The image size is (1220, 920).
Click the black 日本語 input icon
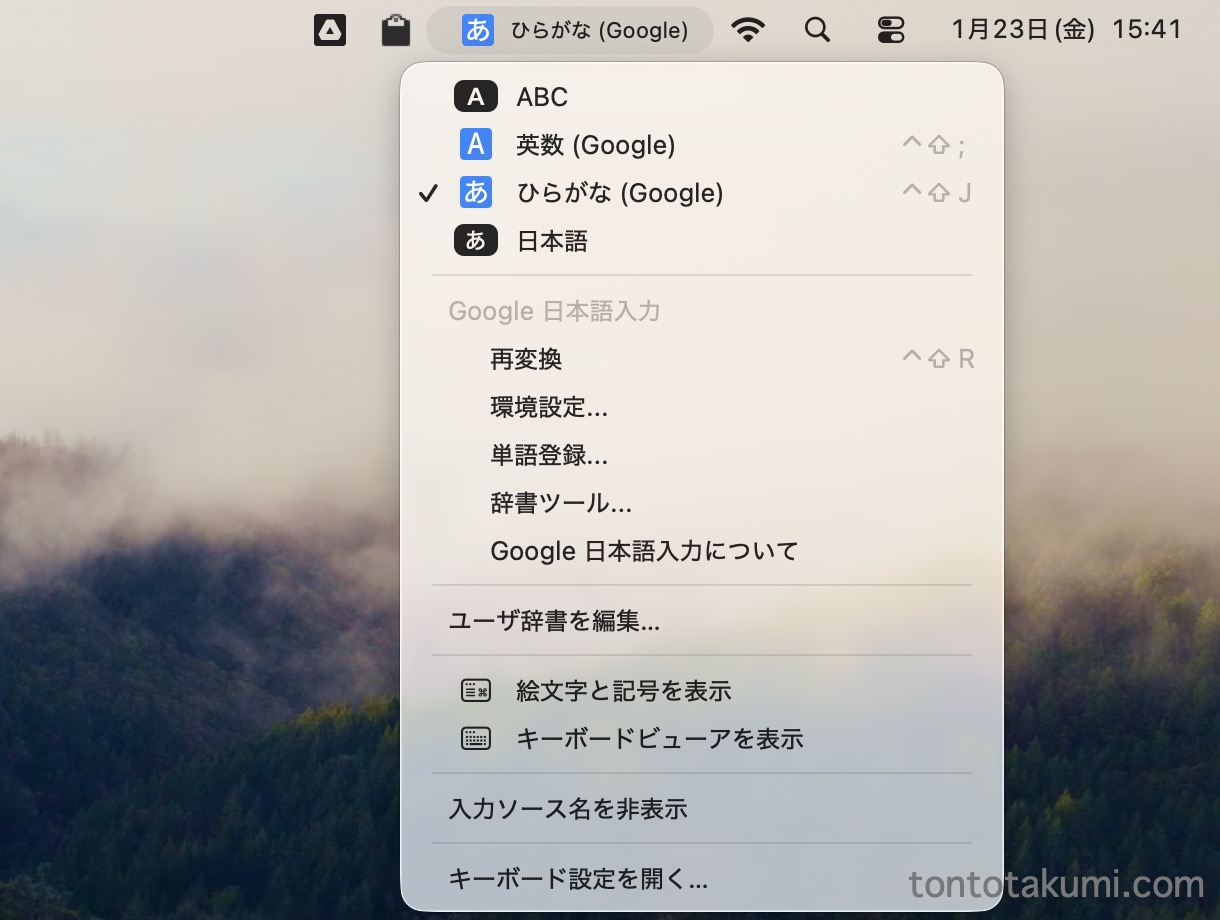click(476, 241)
